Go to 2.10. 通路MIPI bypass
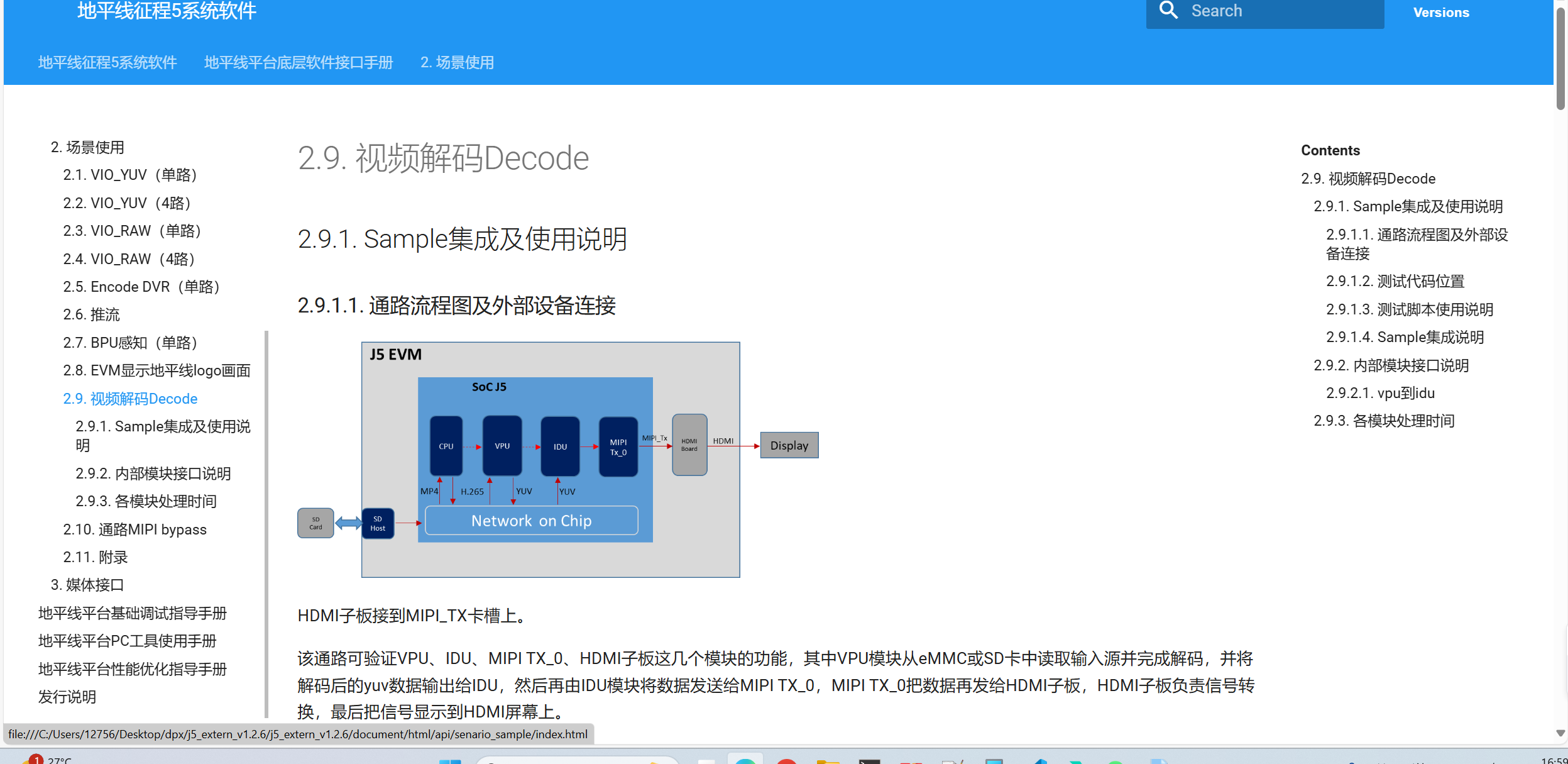Viewport: 1568px width, 764px height. coord(134,529)
